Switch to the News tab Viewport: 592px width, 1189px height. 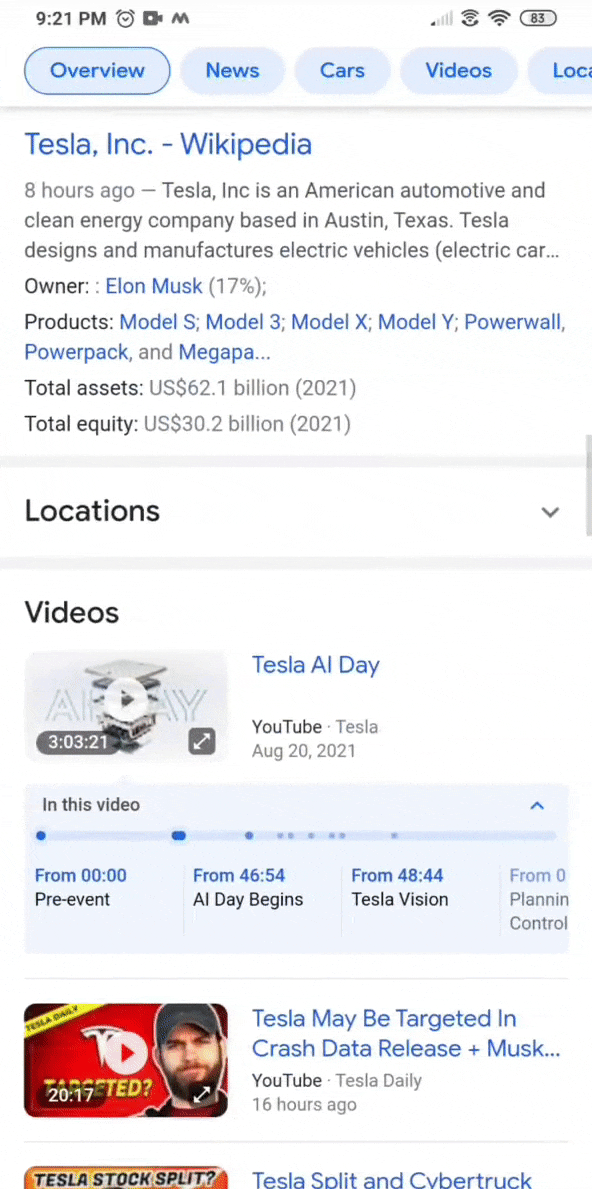tap(232, 70)
